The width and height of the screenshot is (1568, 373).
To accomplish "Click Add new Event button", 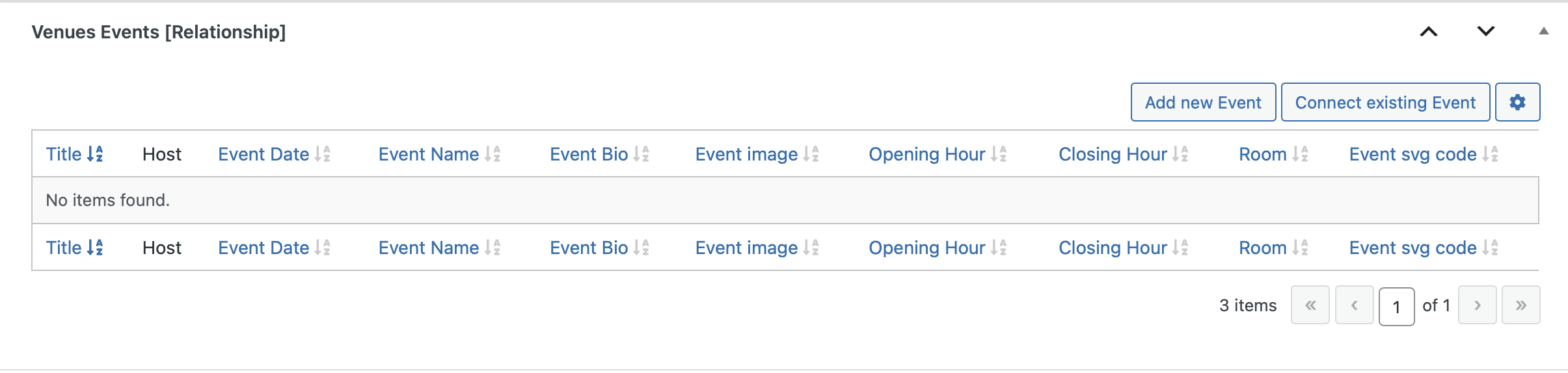I will pyautogui.click(x=1203, y=102).
